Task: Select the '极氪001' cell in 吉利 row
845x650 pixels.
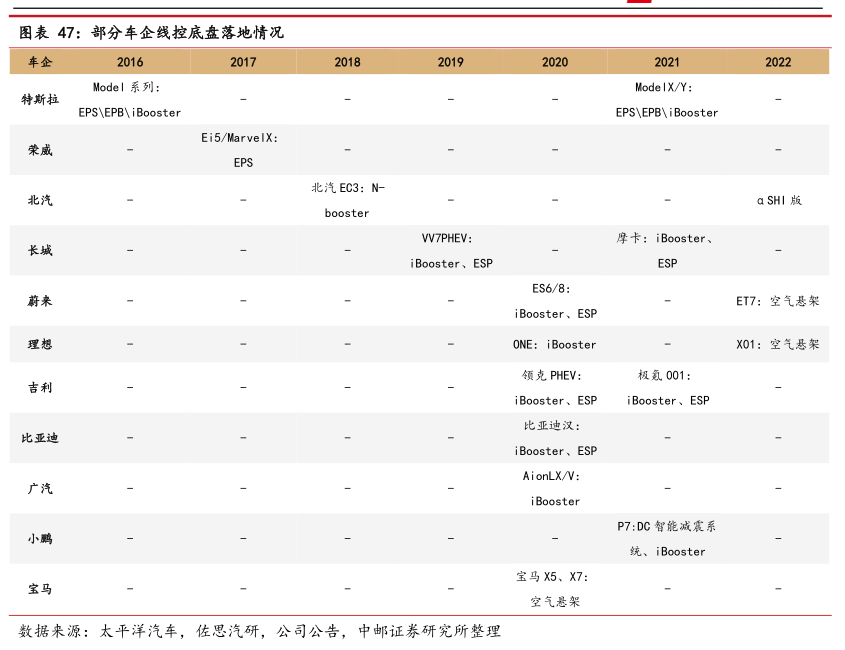Action: coord(667,388)
